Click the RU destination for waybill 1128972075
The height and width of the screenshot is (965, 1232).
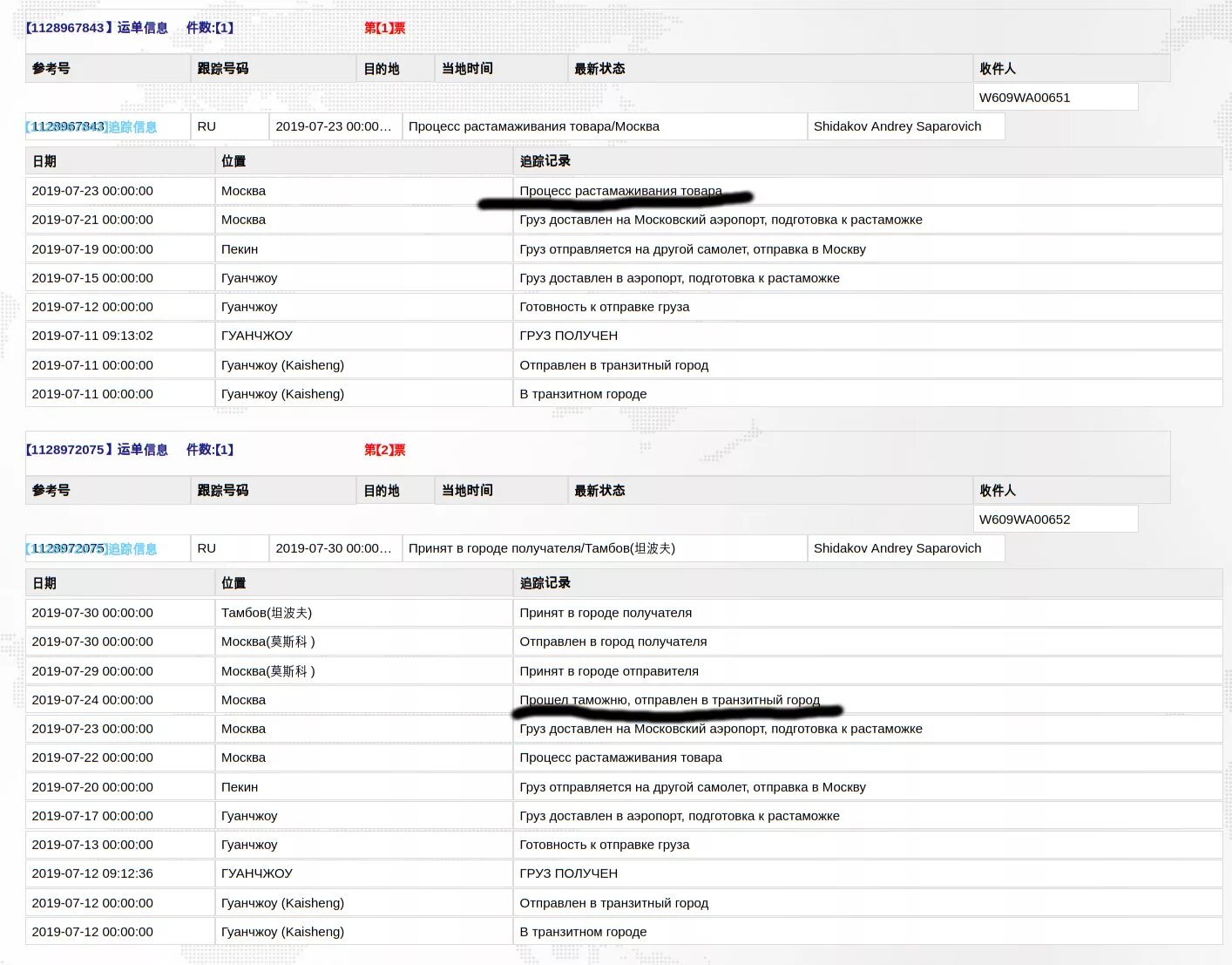(x=229, y=548)
